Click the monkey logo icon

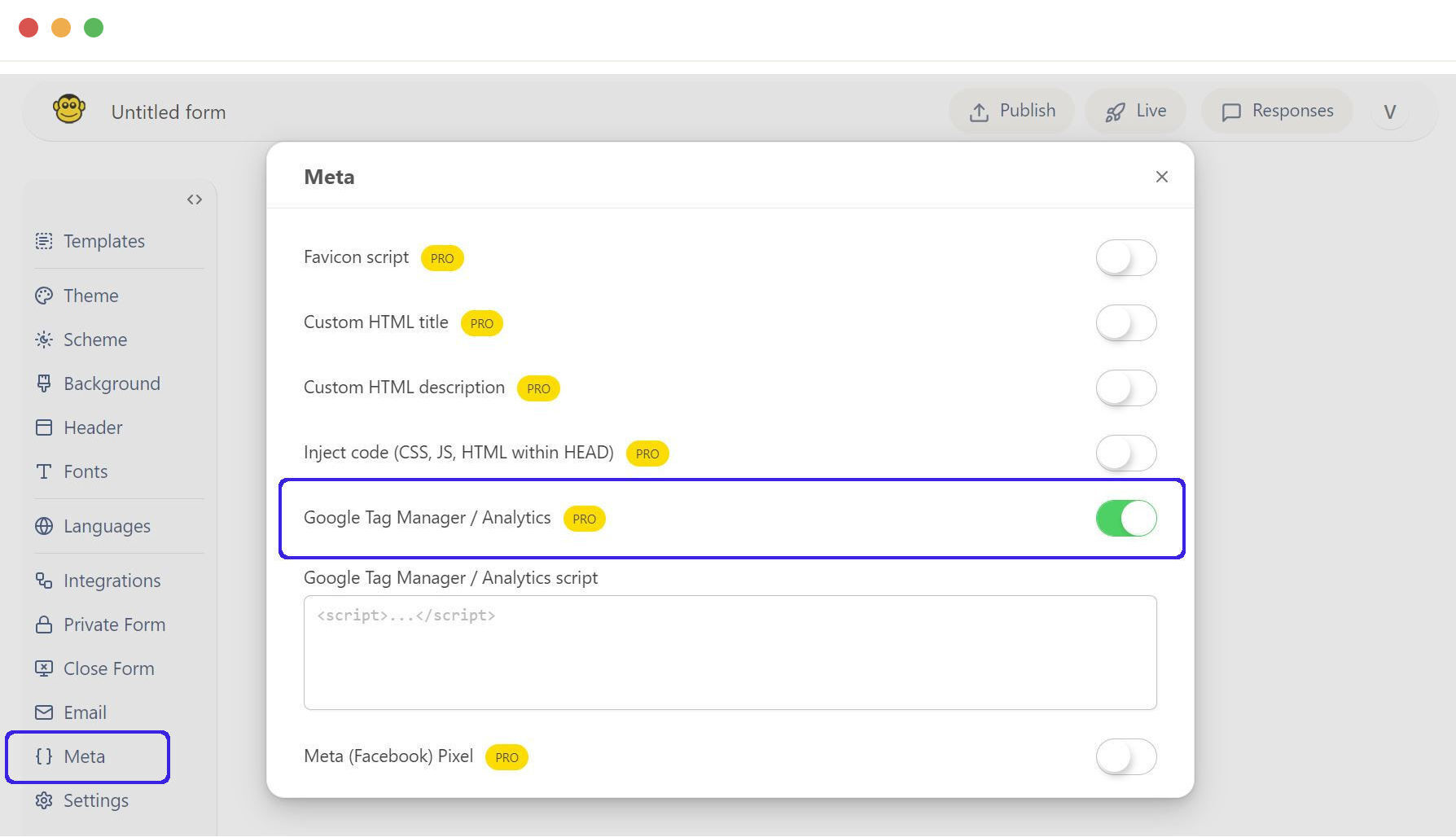69,109
